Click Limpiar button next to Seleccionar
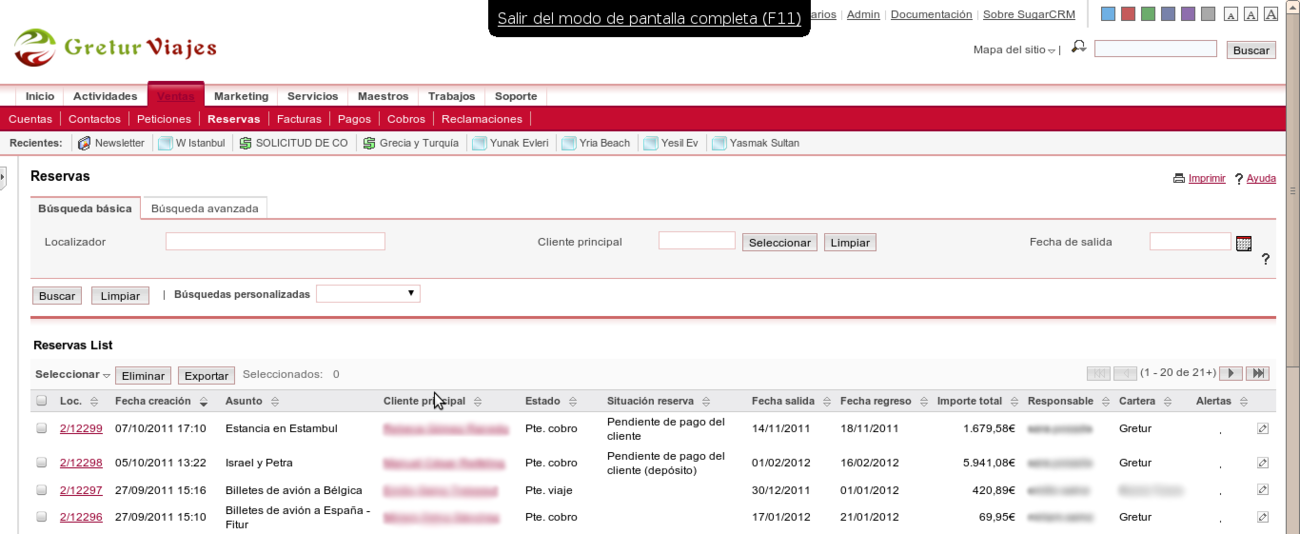Screen dimensions: 1300x534 click(850, 242)
